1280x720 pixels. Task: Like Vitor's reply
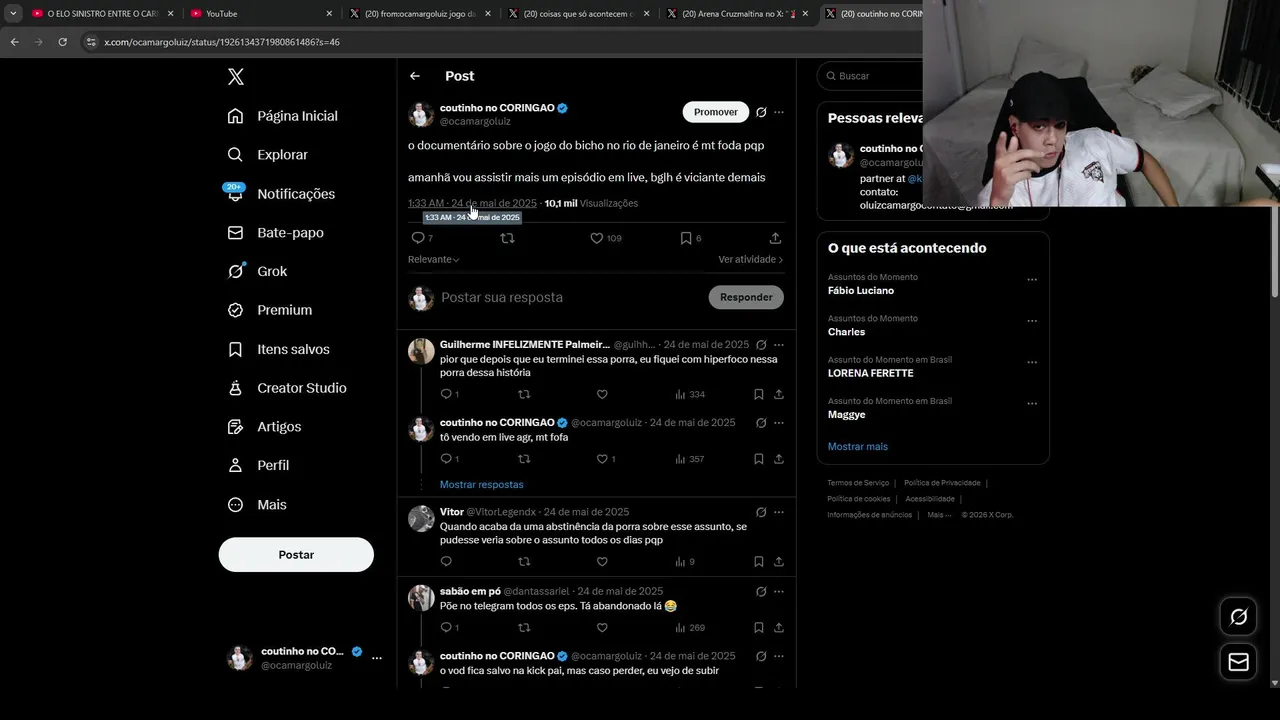click(602, 562)
